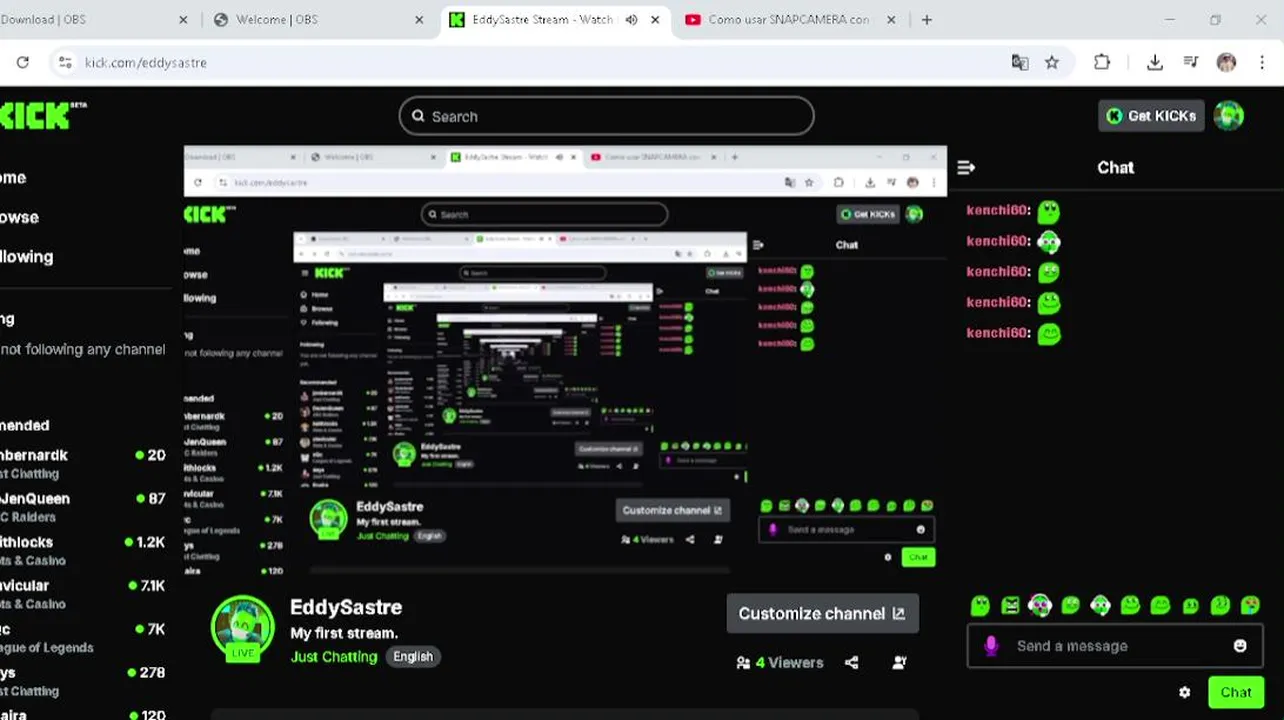Pick the diamond-shaped emote wearing a headset
1284x720 pixels.
1100,605
